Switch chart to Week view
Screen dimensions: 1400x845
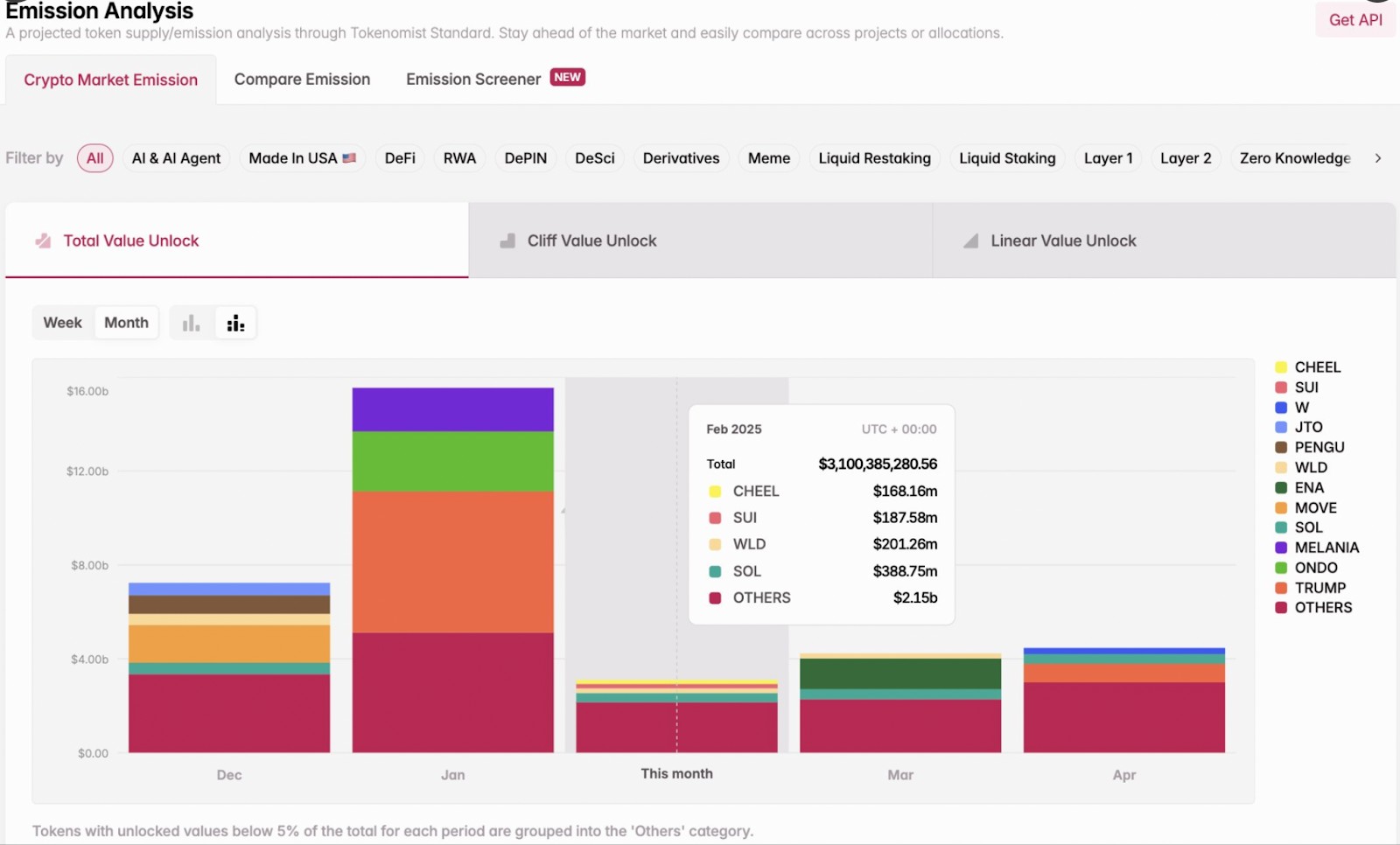(62, 323)
